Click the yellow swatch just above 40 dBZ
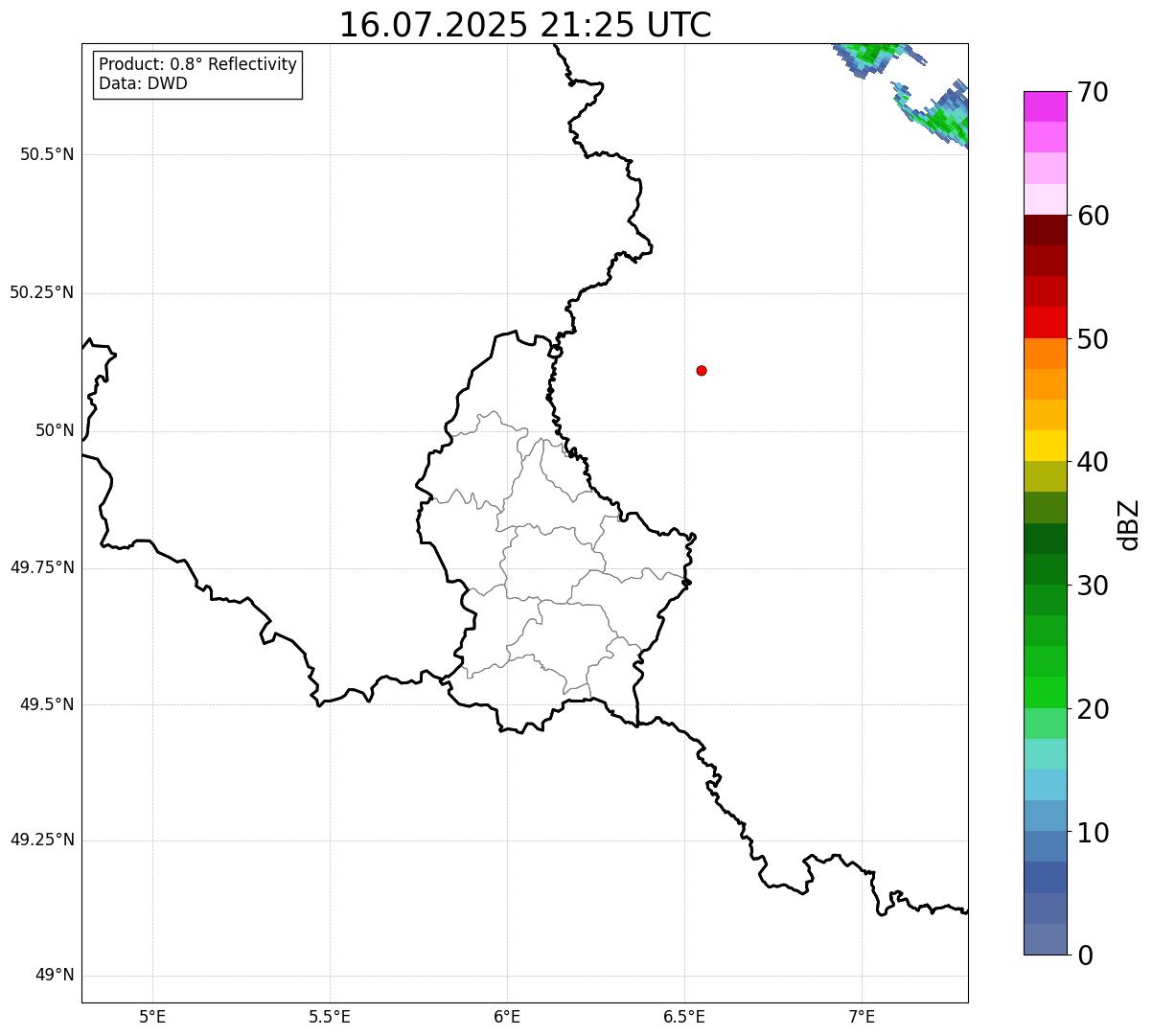This screenshot has height=1036, width=1152. click(x=1045, y=446)
